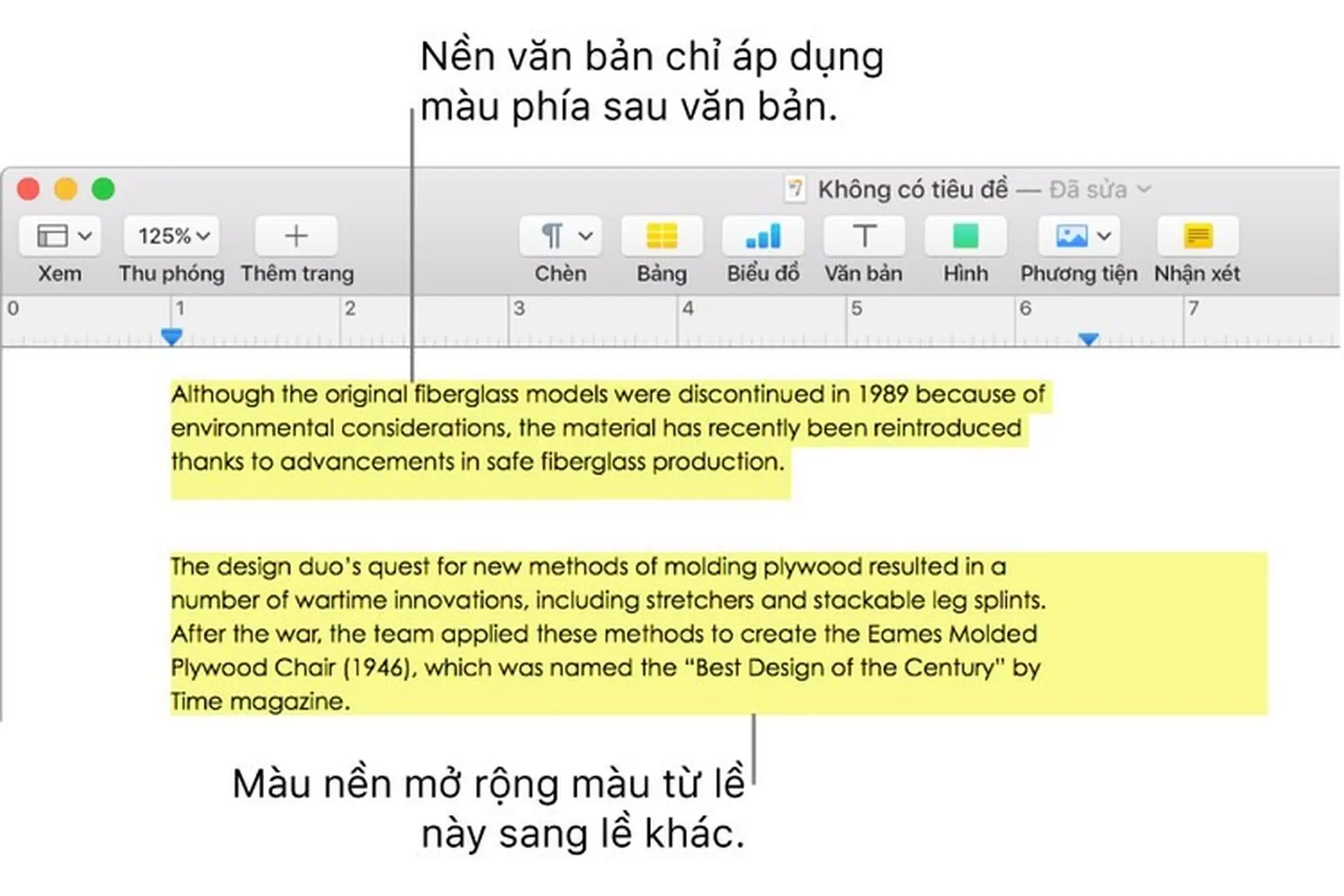Click the line 'environmental considerations, the material'
The image size is (1344, 896).
[596, 428]
